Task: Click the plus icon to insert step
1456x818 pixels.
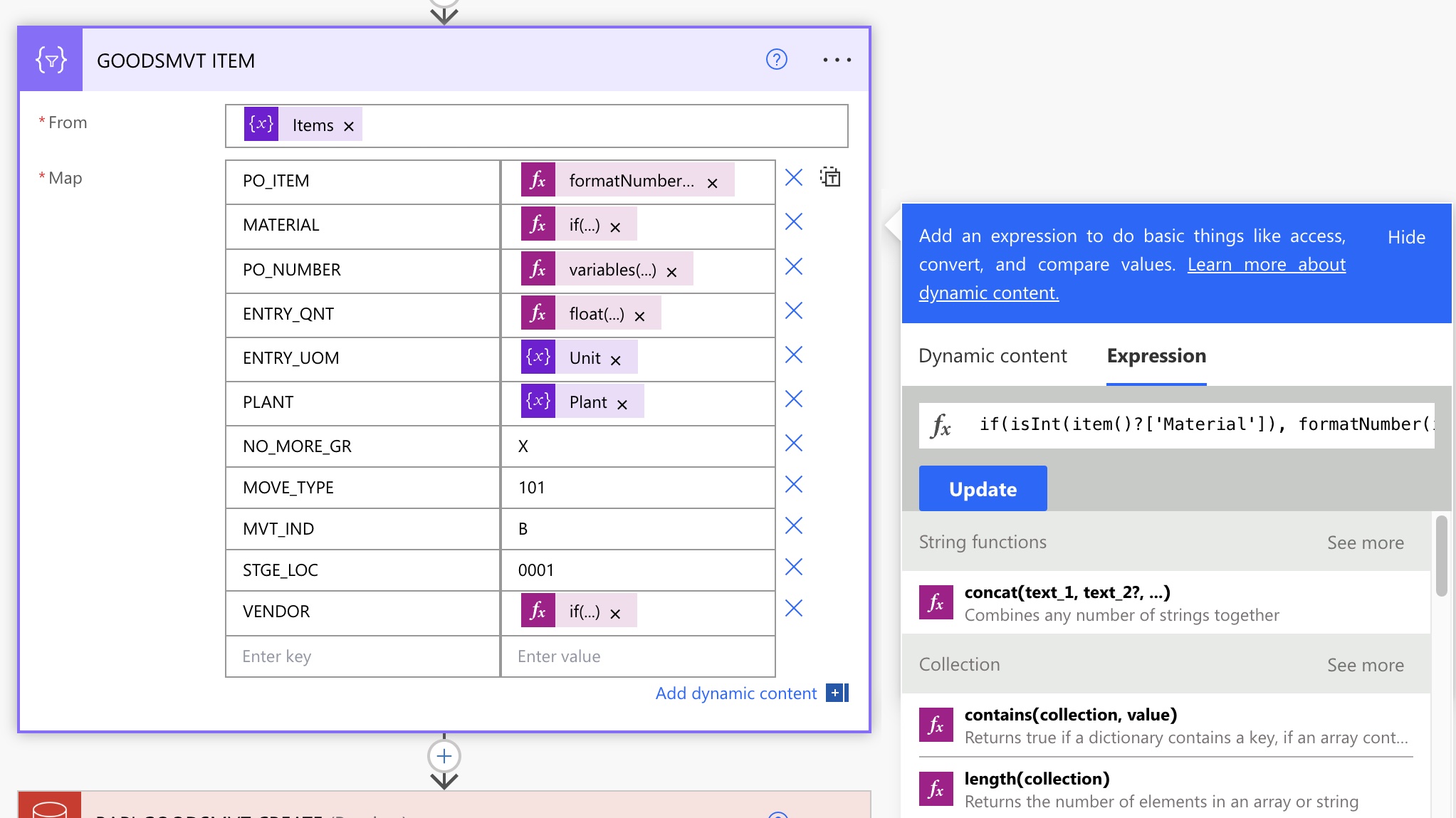Action: [x=444, y=756]
